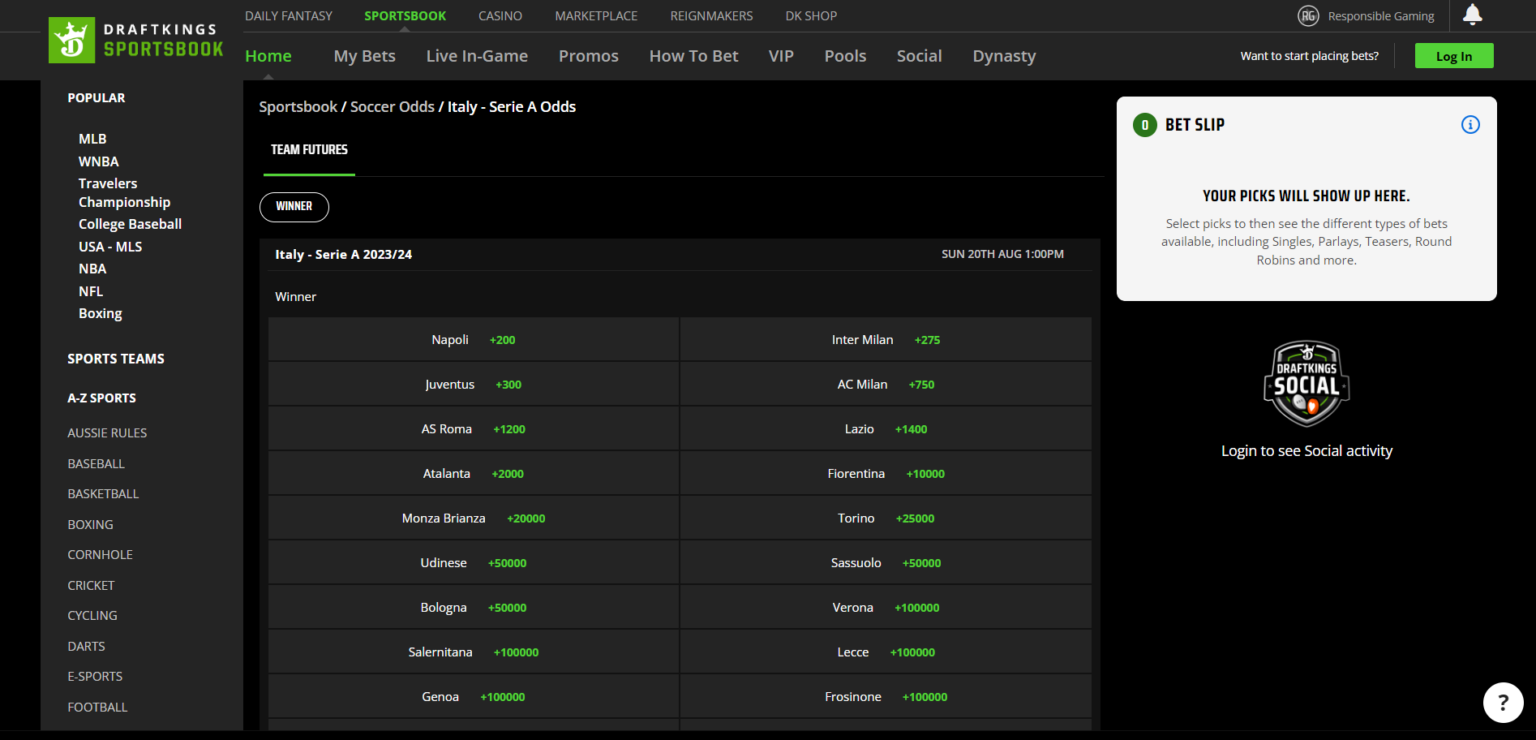The height and width of the screenshot is (740, 1536).
Task: Switch to Daily Fantasy product
Action: 289,16
